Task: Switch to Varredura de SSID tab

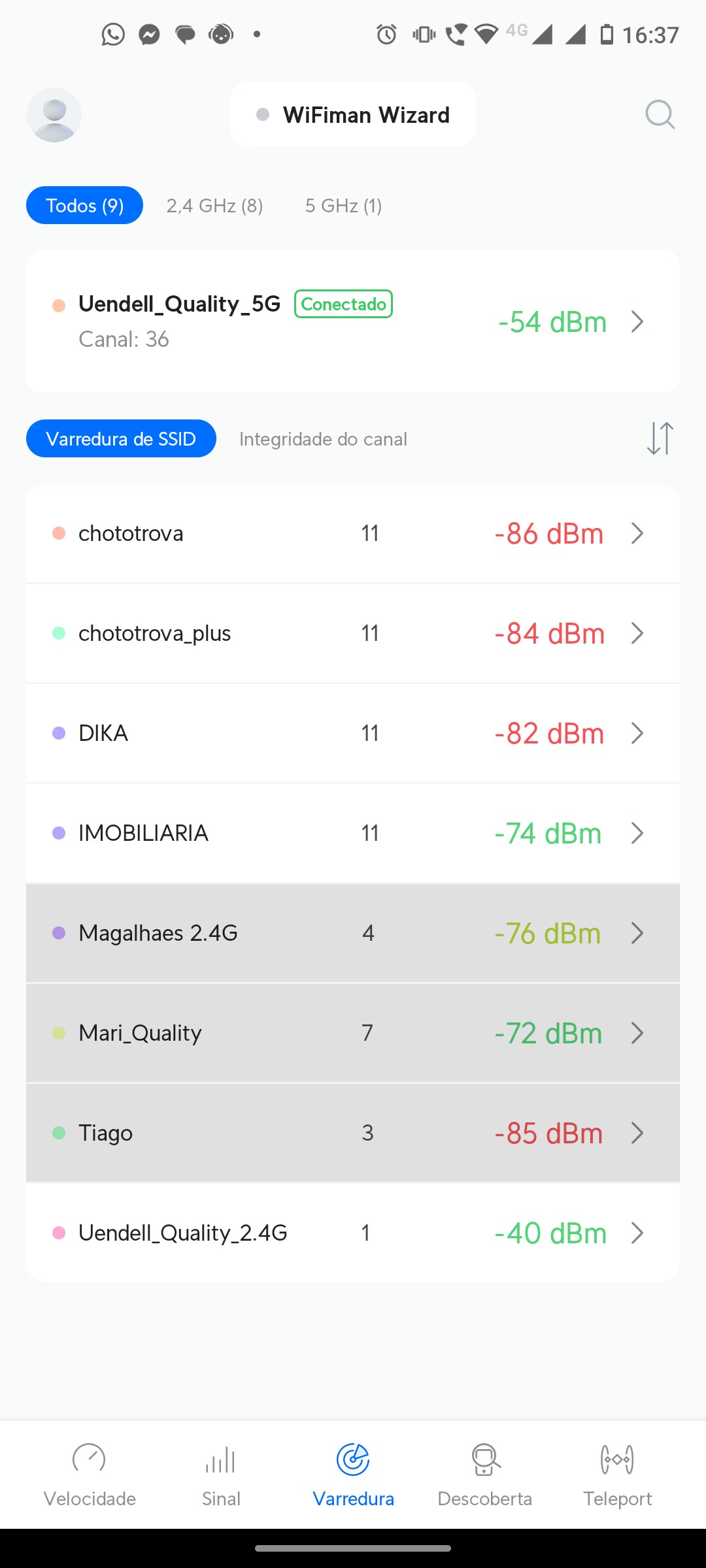Action: point(121,438)
